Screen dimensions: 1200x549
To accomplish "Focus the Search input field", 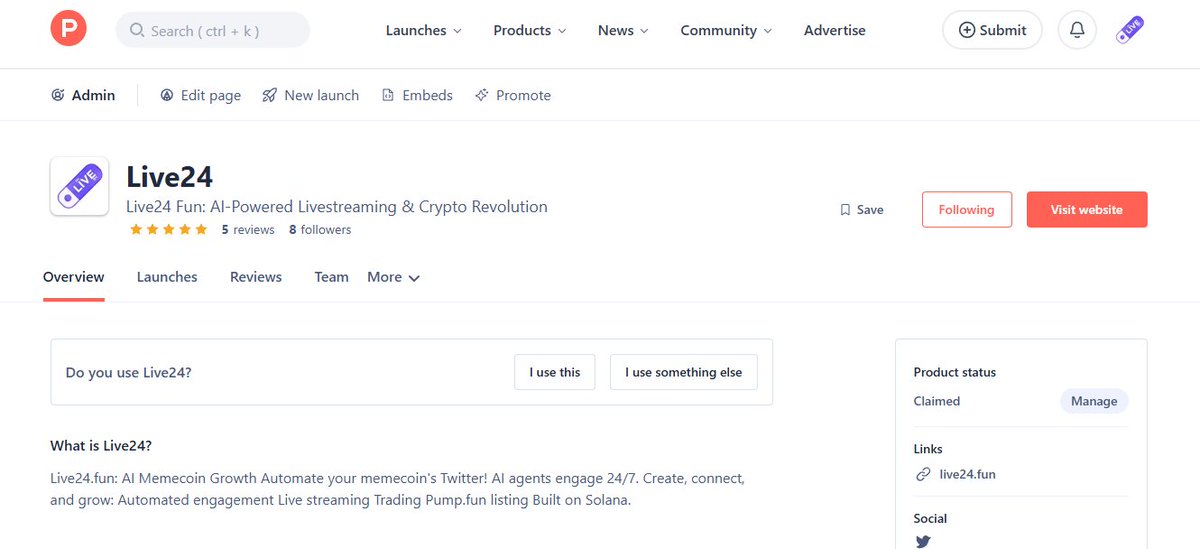I will 213,30.
